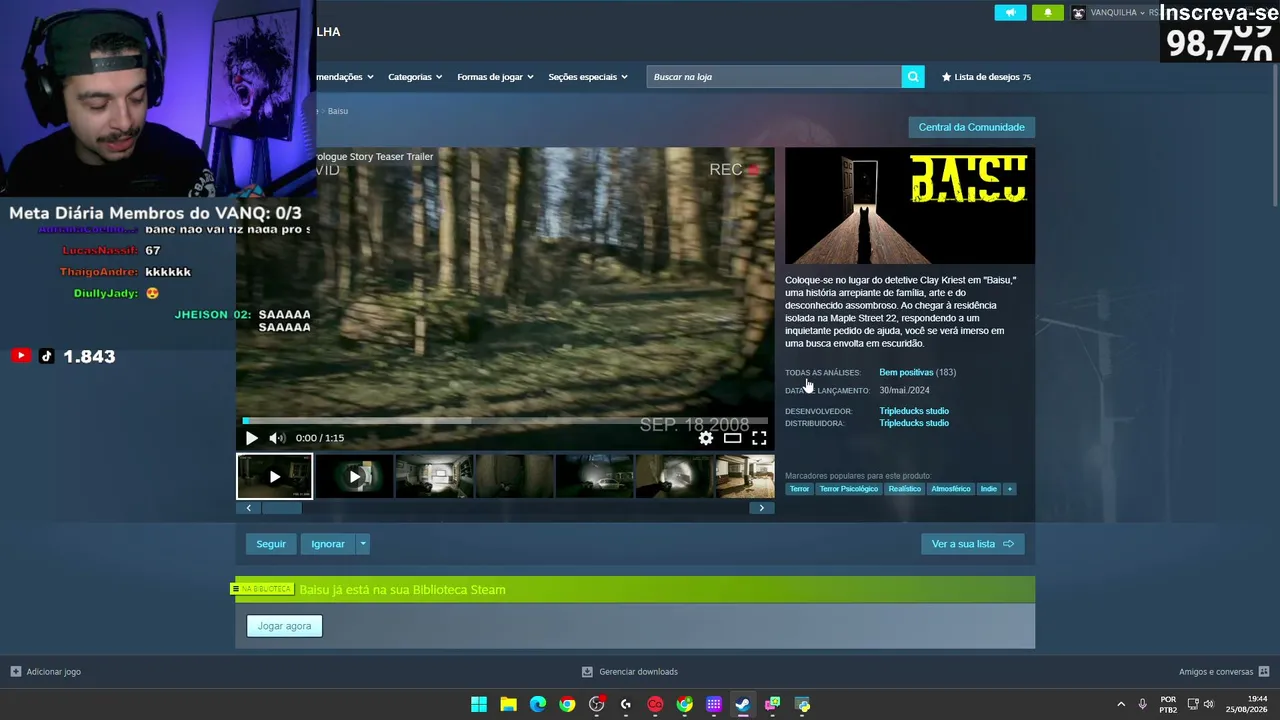
Task: Switch to OBS Studio in taskbar
Action: (x=597, y=704)
